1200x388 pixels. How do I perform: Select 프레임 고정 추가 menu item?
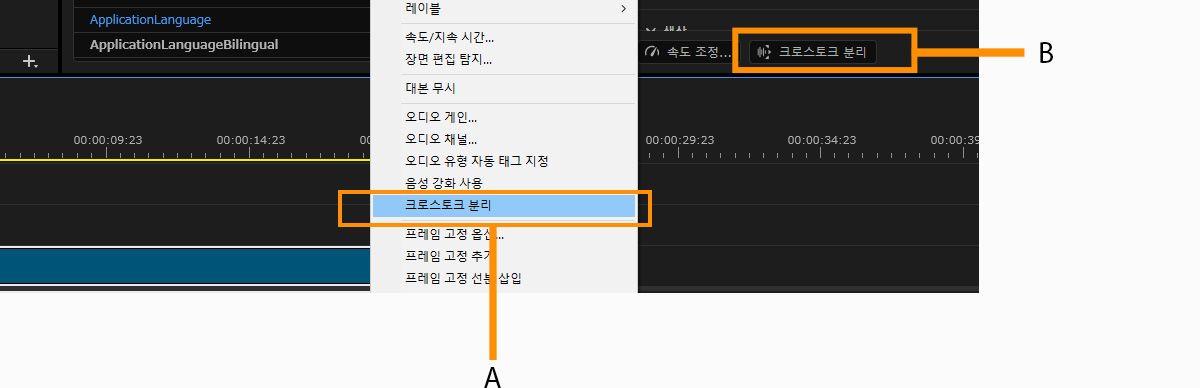(x=503, y=256)
